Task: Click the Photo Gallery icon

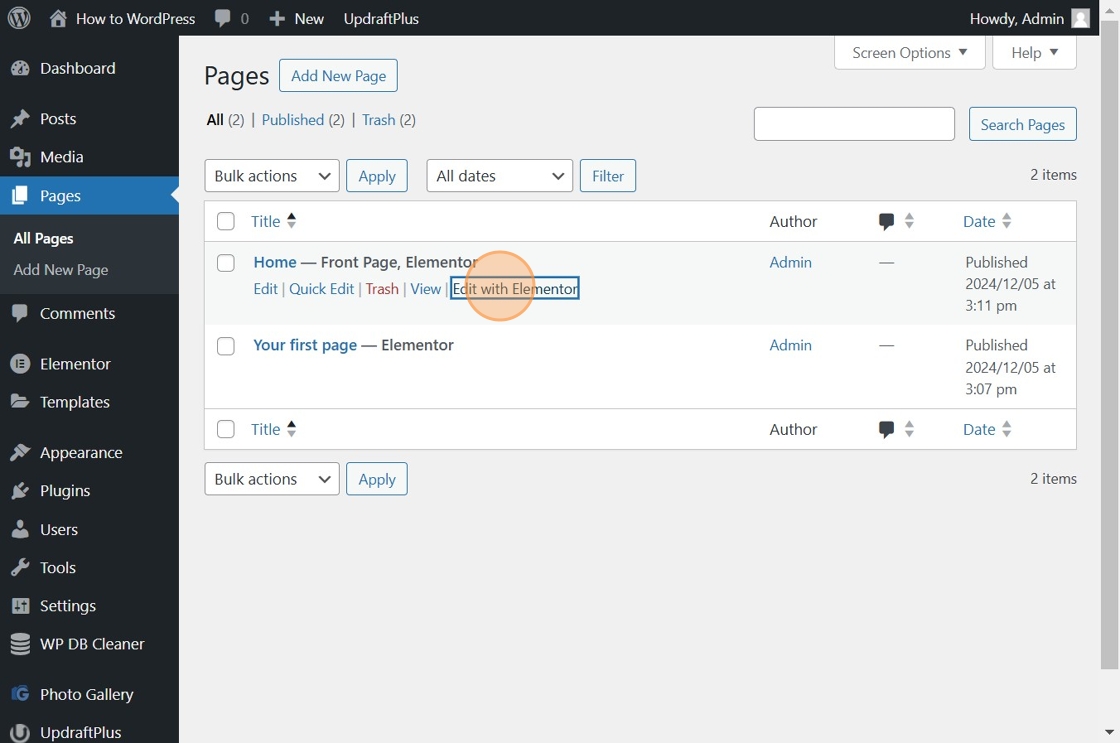Action: 20,694
